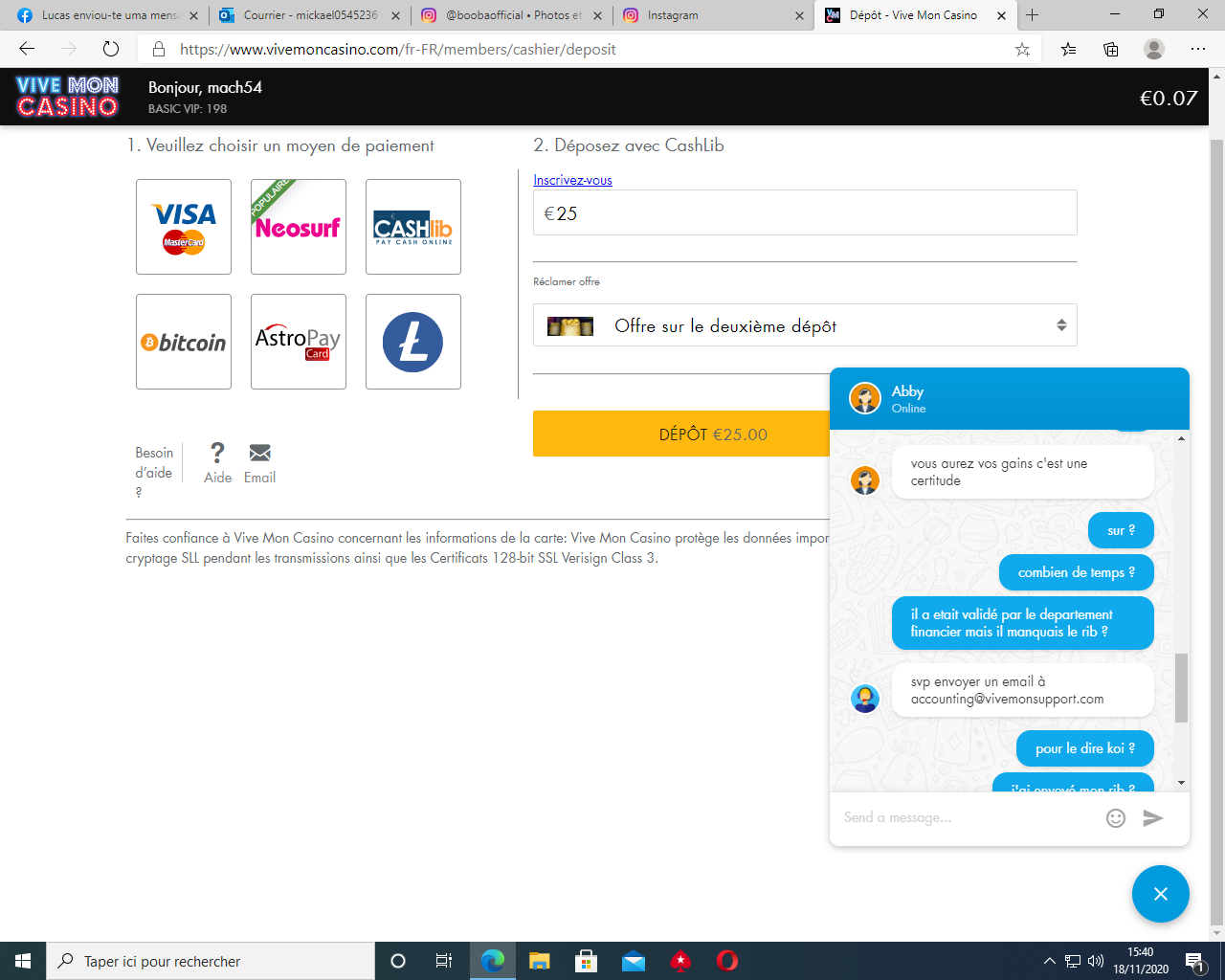Screen dimensions: 1225x980
Task: Close the chat widget with round X button
Action: (1161, 894)
